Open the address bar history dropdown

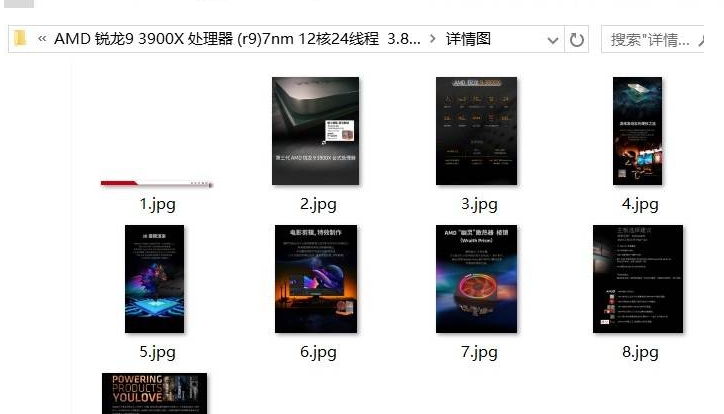point(552,40)
